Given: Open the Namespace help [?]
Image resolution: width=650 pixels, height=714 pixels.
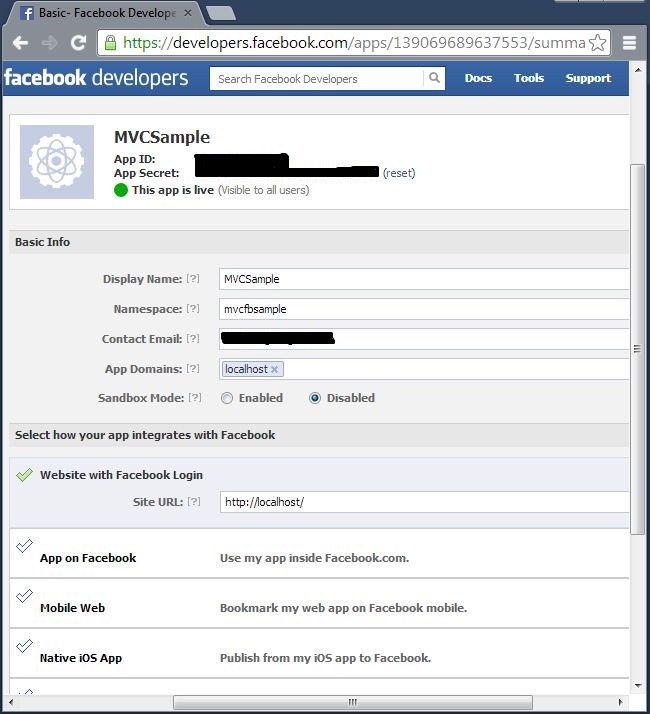Looking at the screenshot, I should [x=193, y=308].
